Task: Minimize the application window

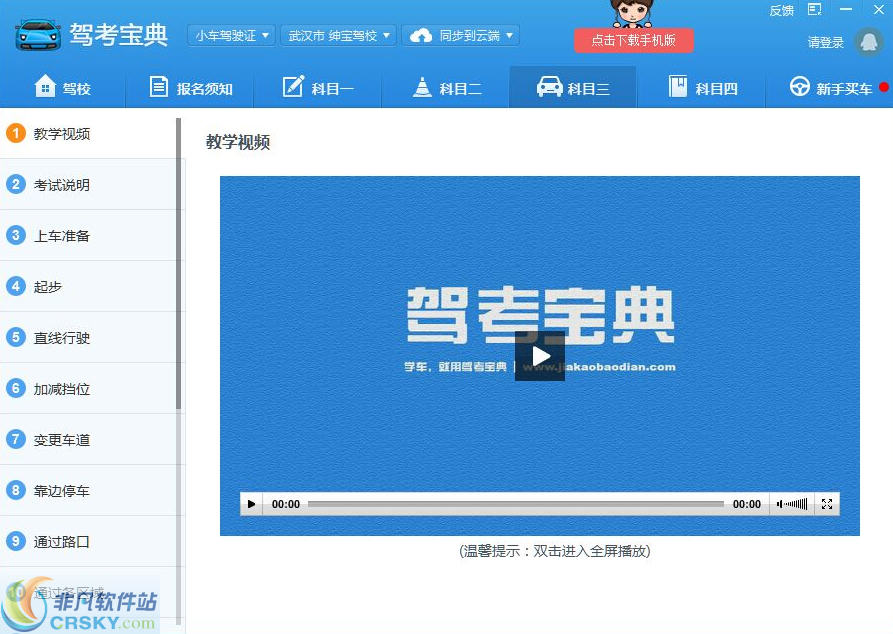Action: tap(846, 9)
